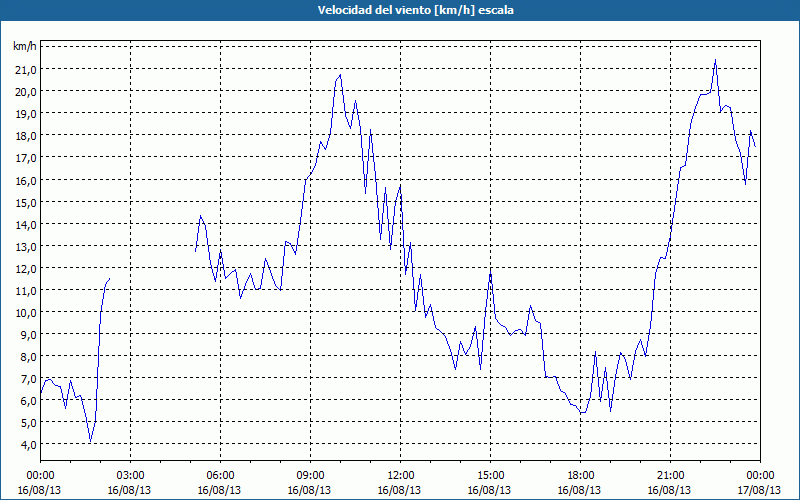This screenshot has width=800, height=500.
Task: Select the "03:00" time label
Action: tap(131, 476)
